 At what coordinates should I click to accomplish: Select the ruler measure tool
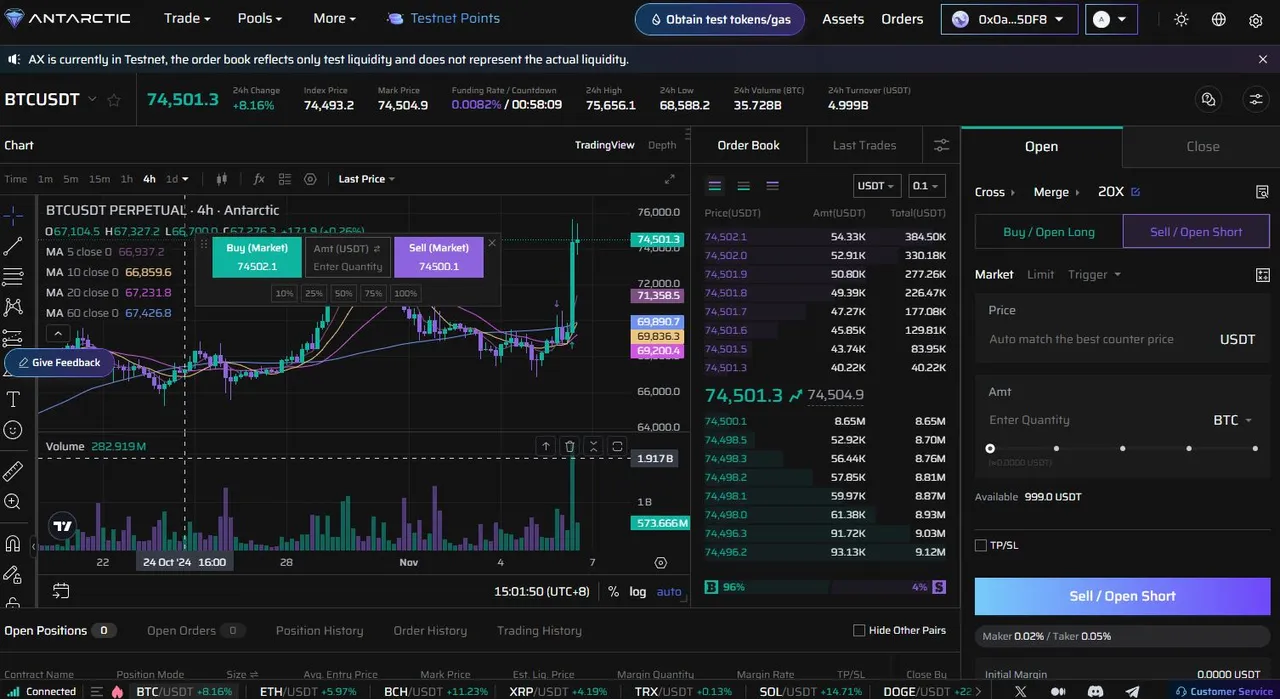(x=13, y=471)
